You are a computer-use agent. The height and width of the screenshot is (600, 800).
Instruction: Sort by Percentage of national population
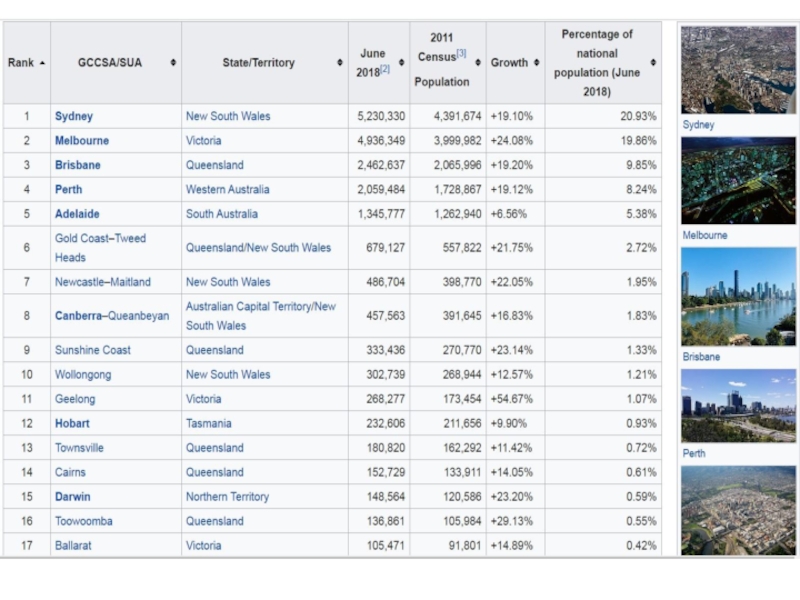(653, 63)
